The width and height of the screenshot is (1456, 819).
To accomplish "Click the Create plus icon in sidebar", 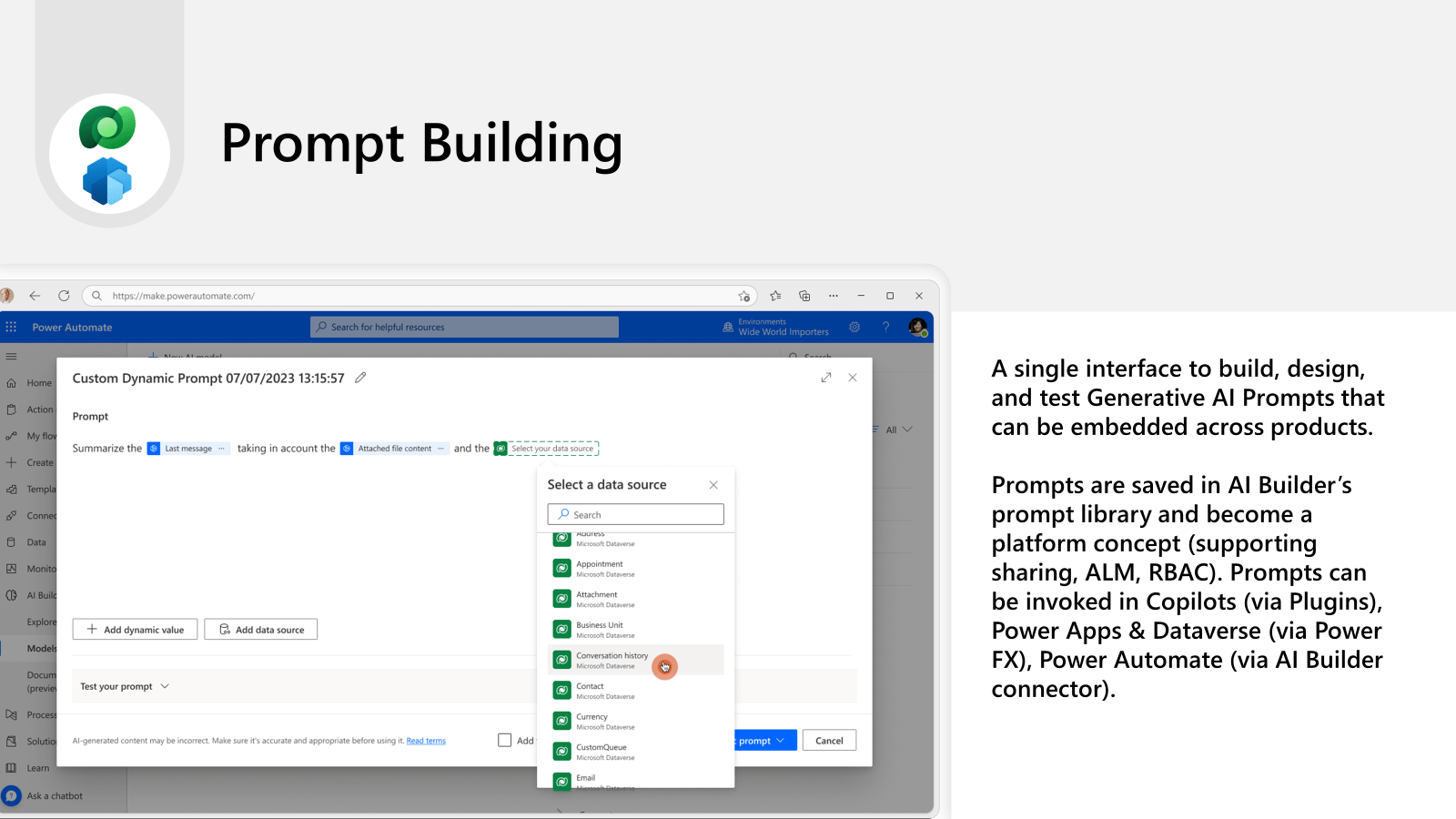I will (11, 462).
